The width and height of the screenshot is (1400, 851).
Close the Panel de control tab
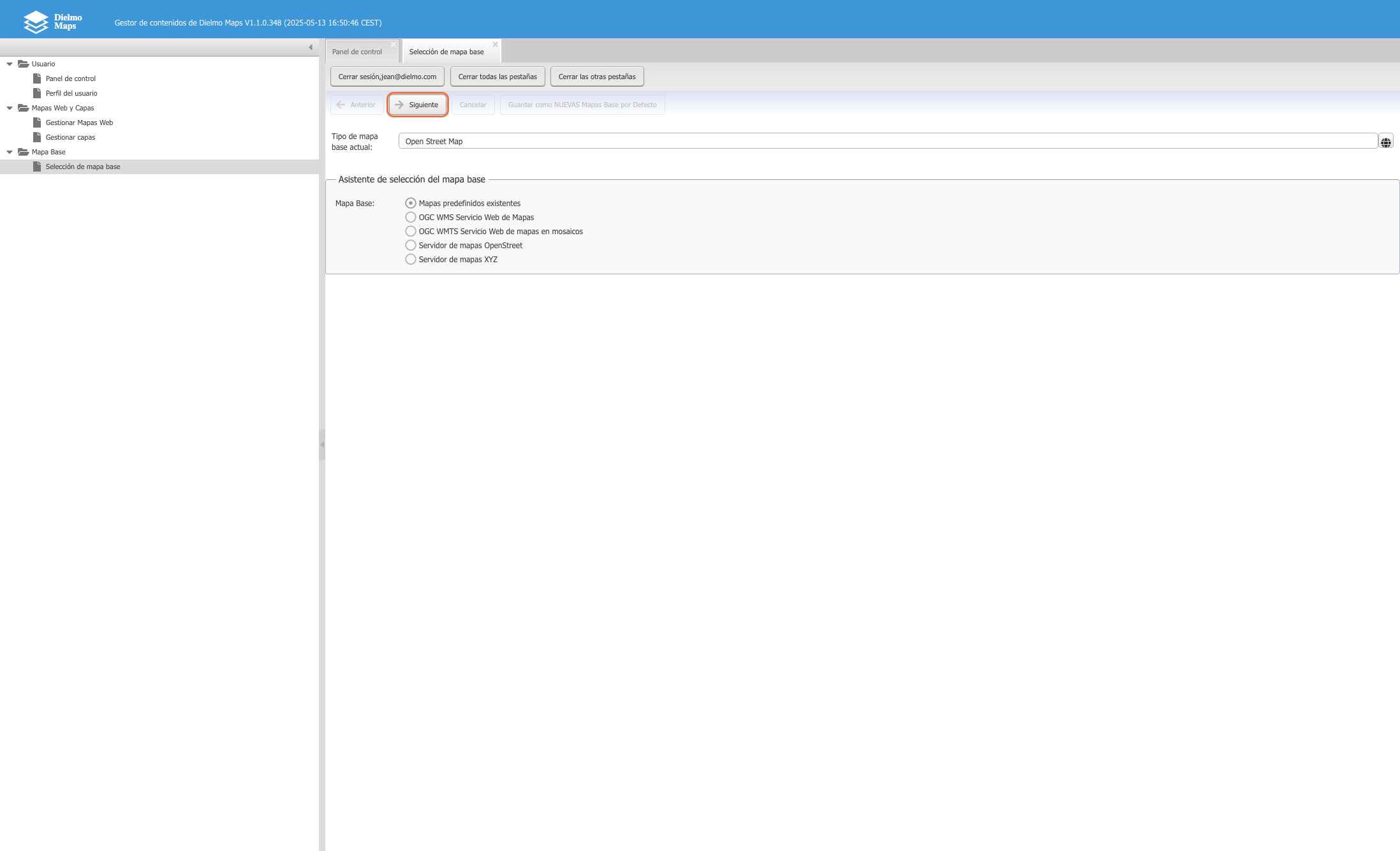pos(394,45)
